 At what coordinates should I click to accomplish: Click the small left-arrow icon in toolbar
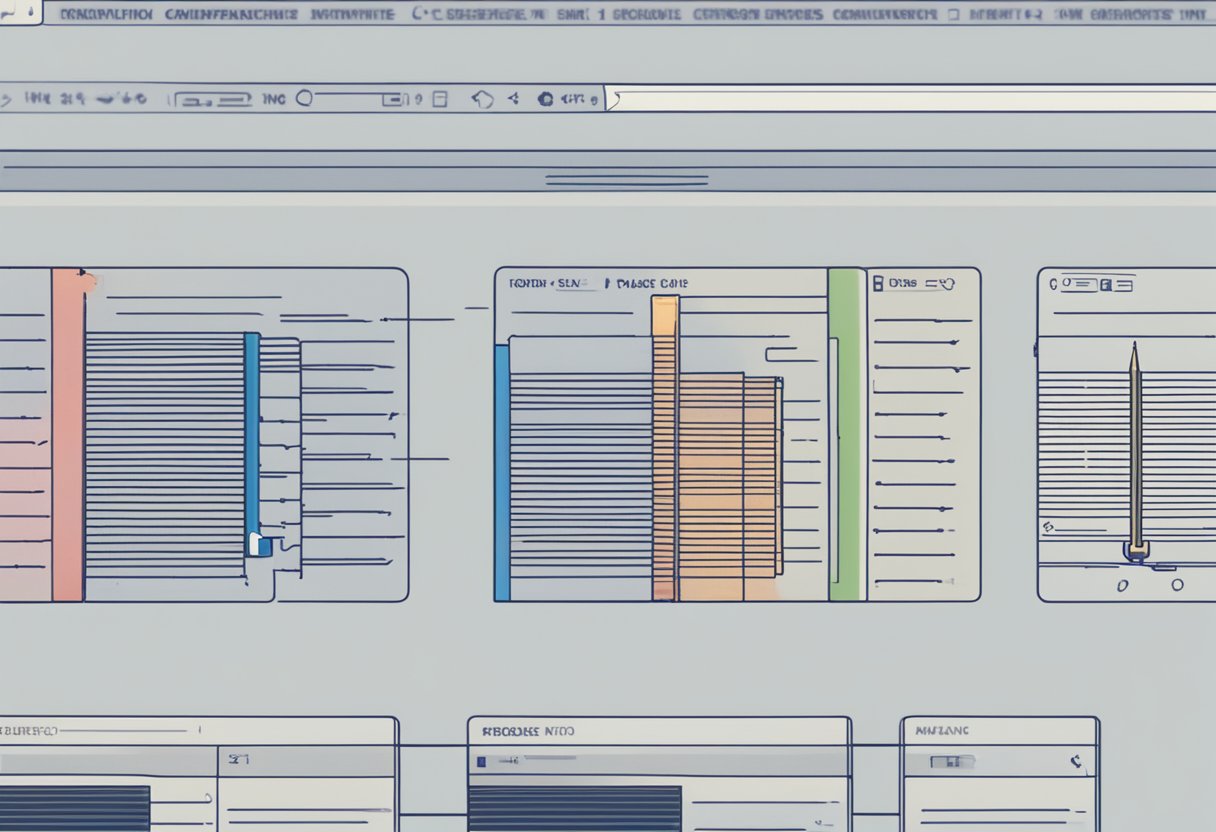513,99
